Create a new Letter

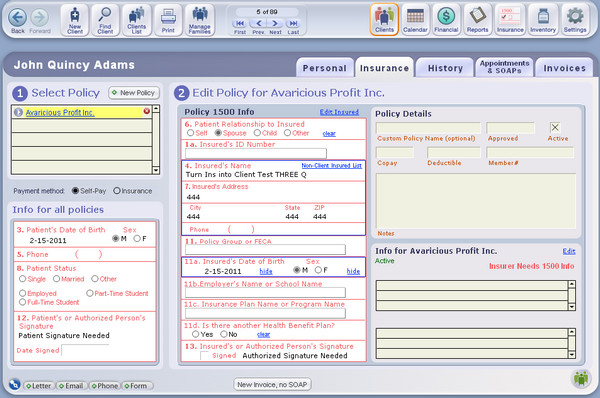point(38,386)
